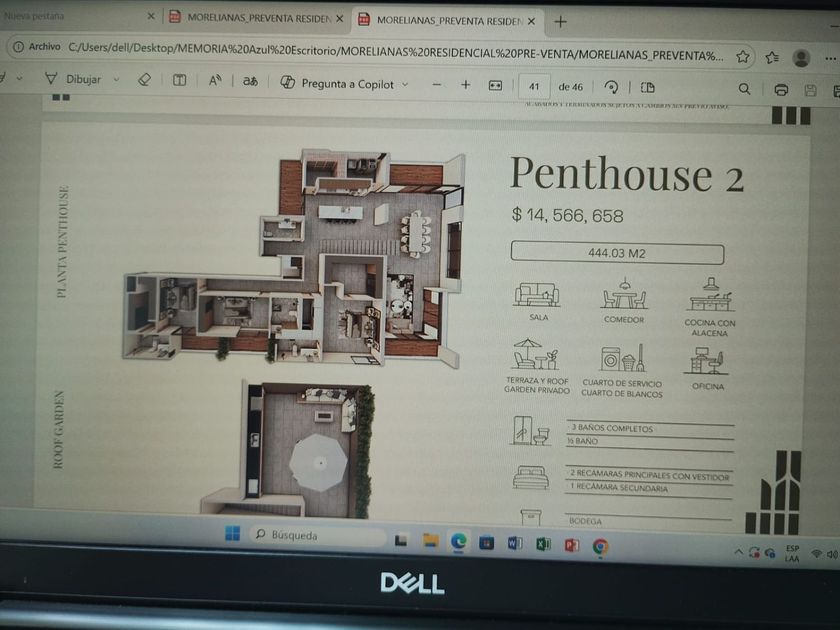Screen dimensions: 840x630
Task: Expand the Dibujar options dropdown arrow
Action: (x=116, y=80)
